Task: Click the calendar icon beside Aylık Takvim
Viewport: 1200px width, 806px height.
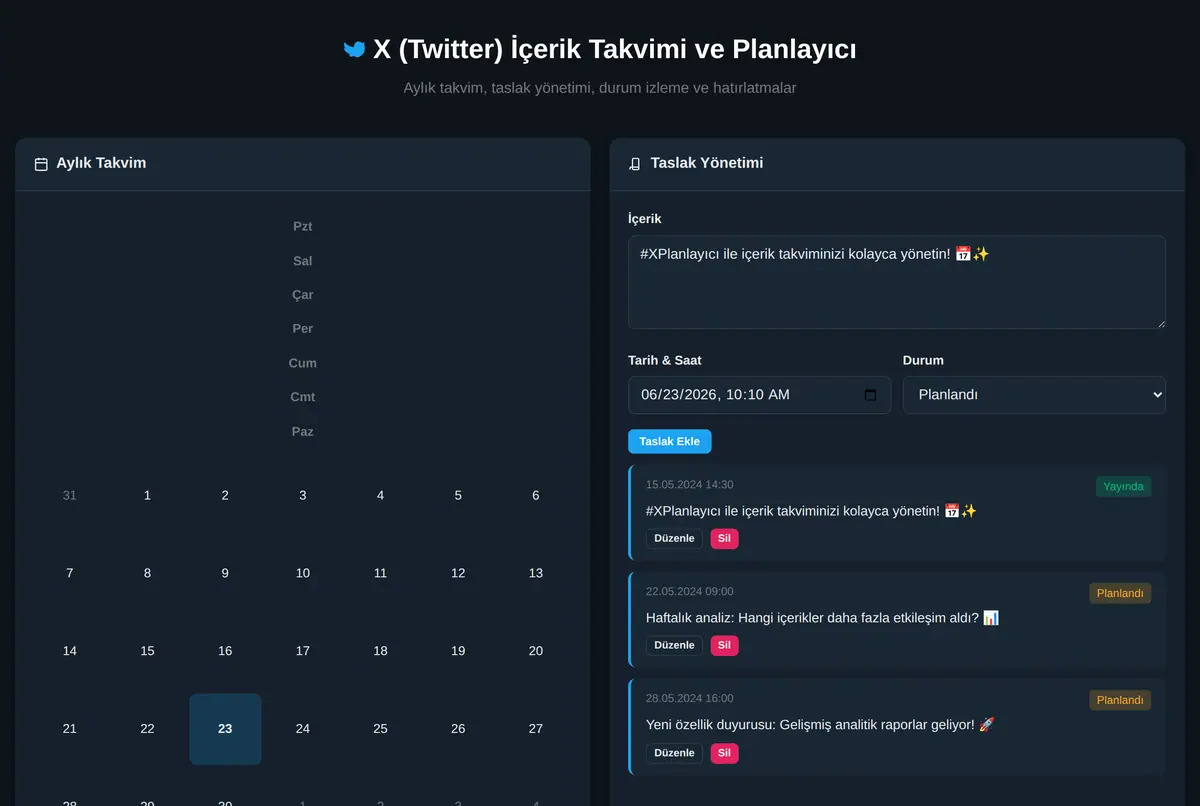Action: coord(41,164)
